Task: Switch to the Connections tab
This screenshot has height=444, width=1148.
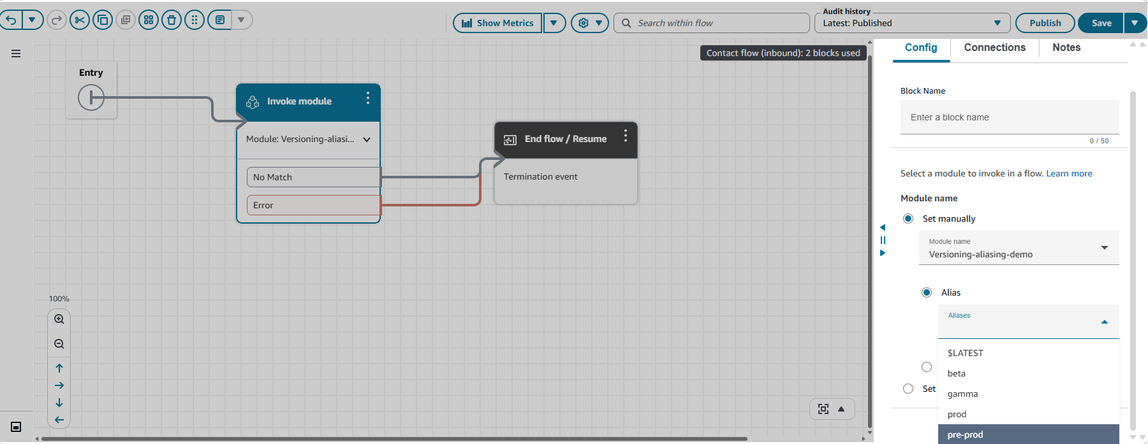Action: pyautogui.click(x=994, y=48)
